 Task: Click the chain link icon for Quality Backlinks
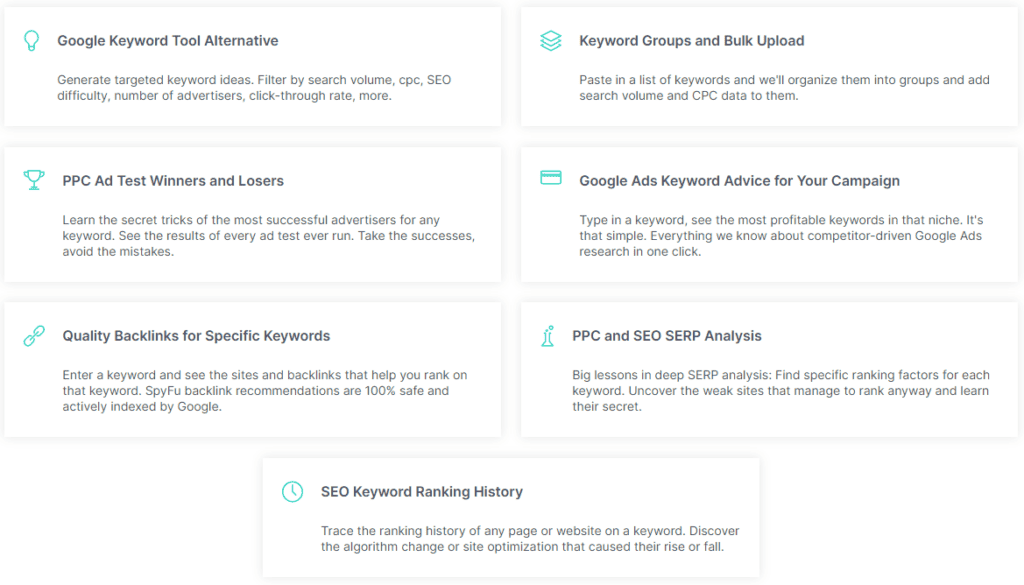(34, 336)
